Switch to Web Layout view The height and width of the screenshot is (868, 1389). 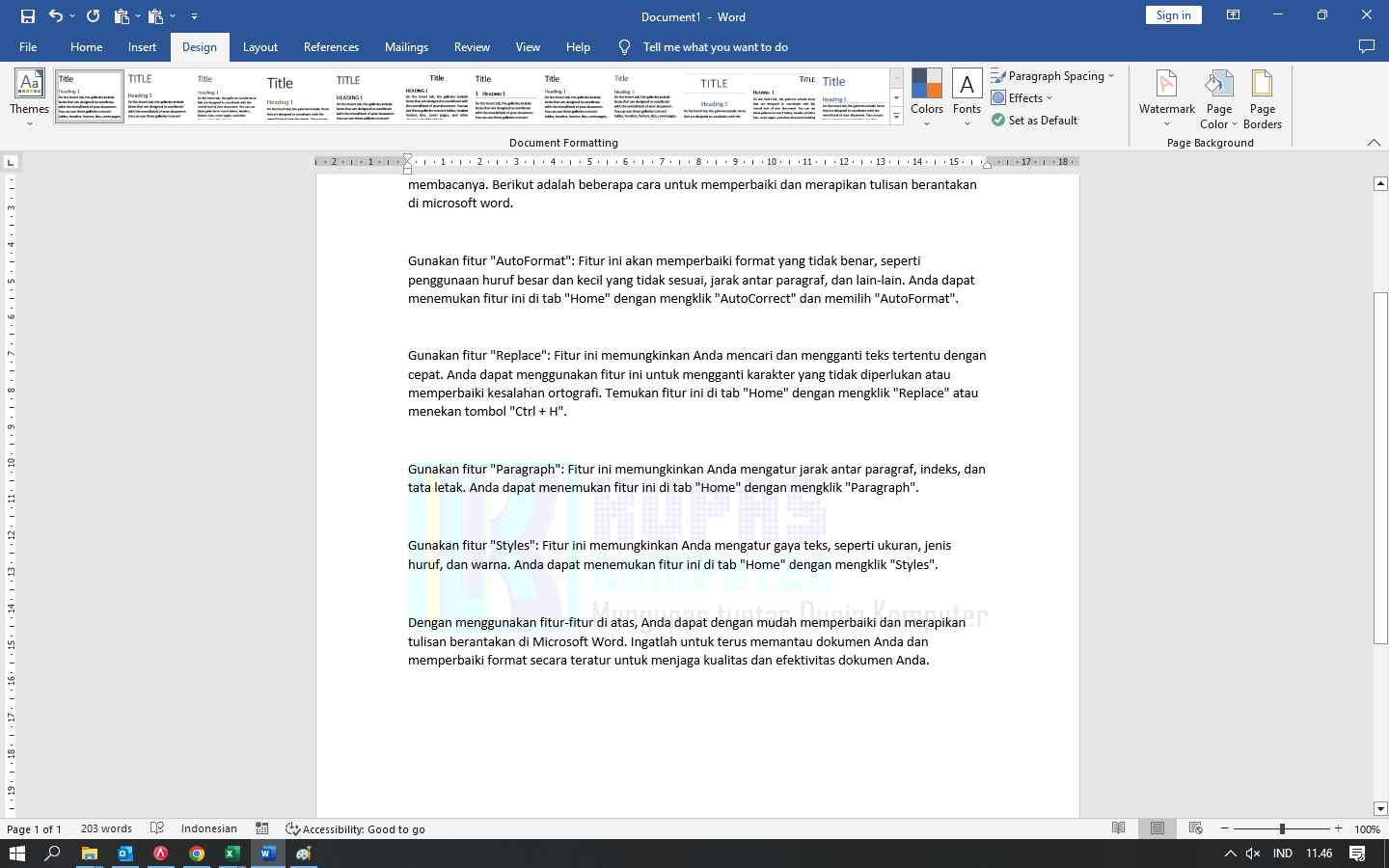1196,828
